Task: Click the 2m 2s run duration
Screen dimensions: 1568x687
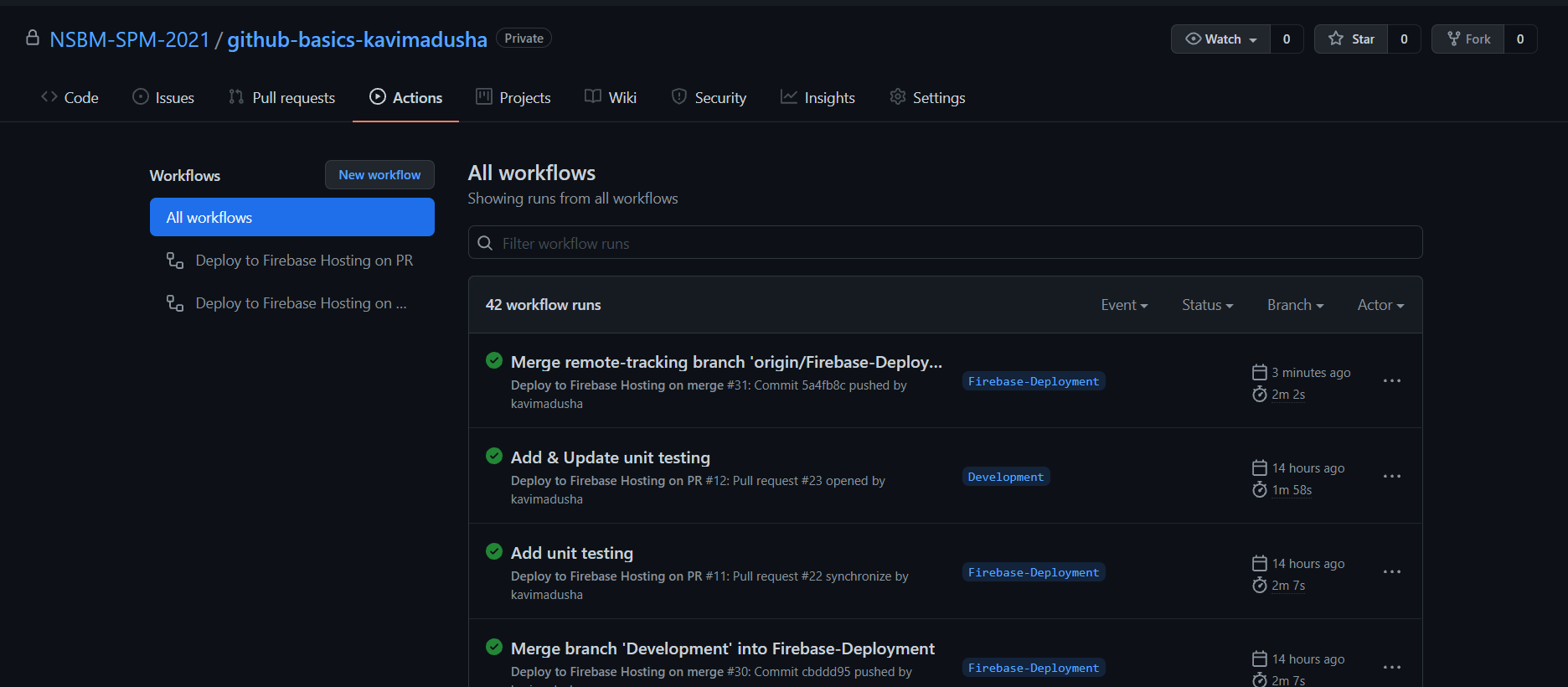Action: [1288, 395]
